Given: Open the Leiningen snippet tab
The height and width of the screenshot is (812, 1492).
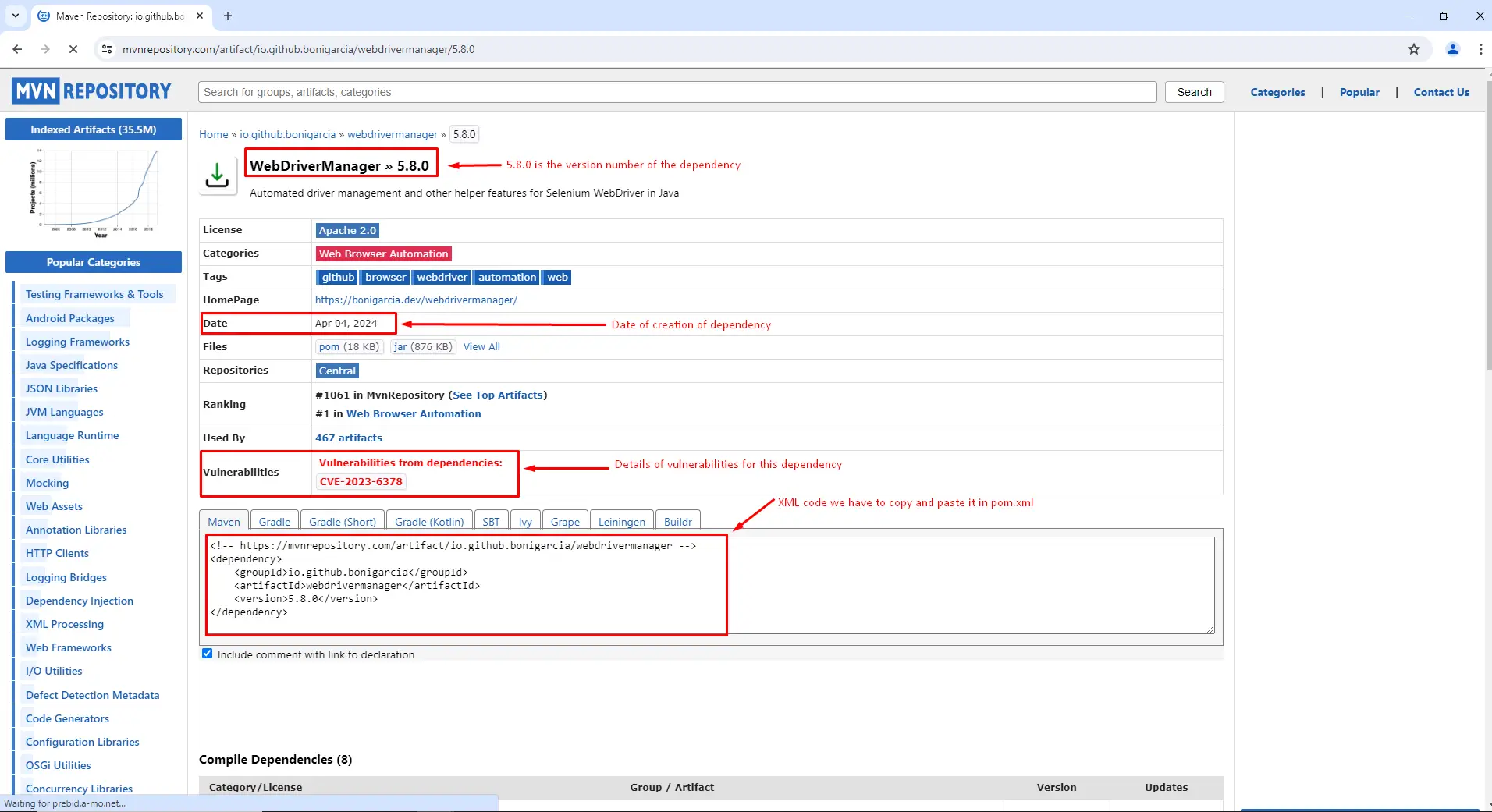Looking at the screenshot, I should click(x=622, y=522).
